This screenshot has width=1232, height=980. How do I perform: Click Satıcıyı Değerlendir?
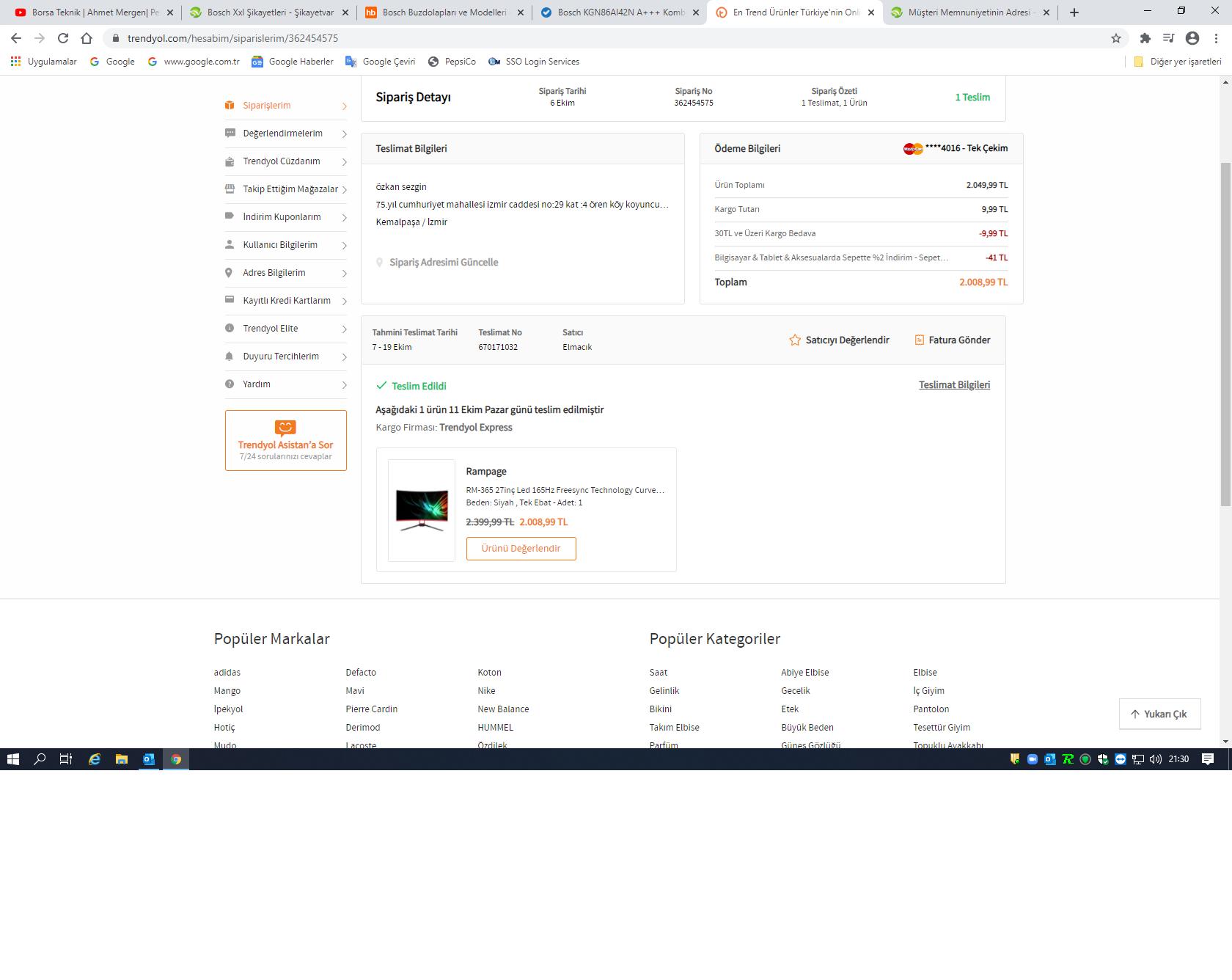[x=839, y=340]
